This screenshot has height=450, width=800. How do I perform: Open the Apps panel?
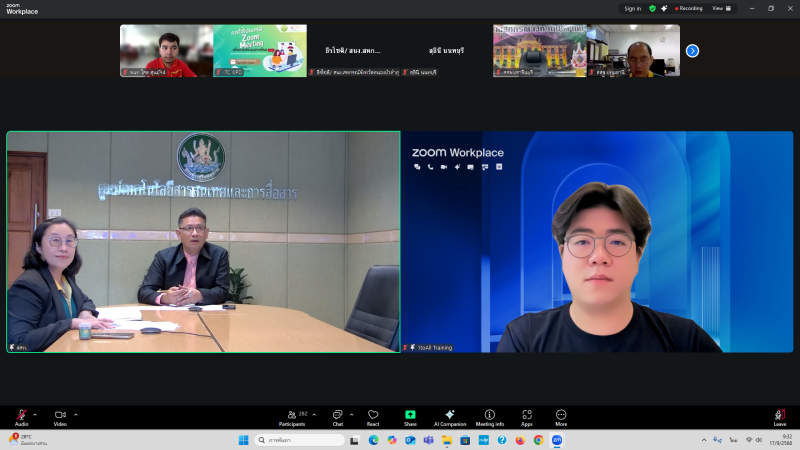pos(527,415)
